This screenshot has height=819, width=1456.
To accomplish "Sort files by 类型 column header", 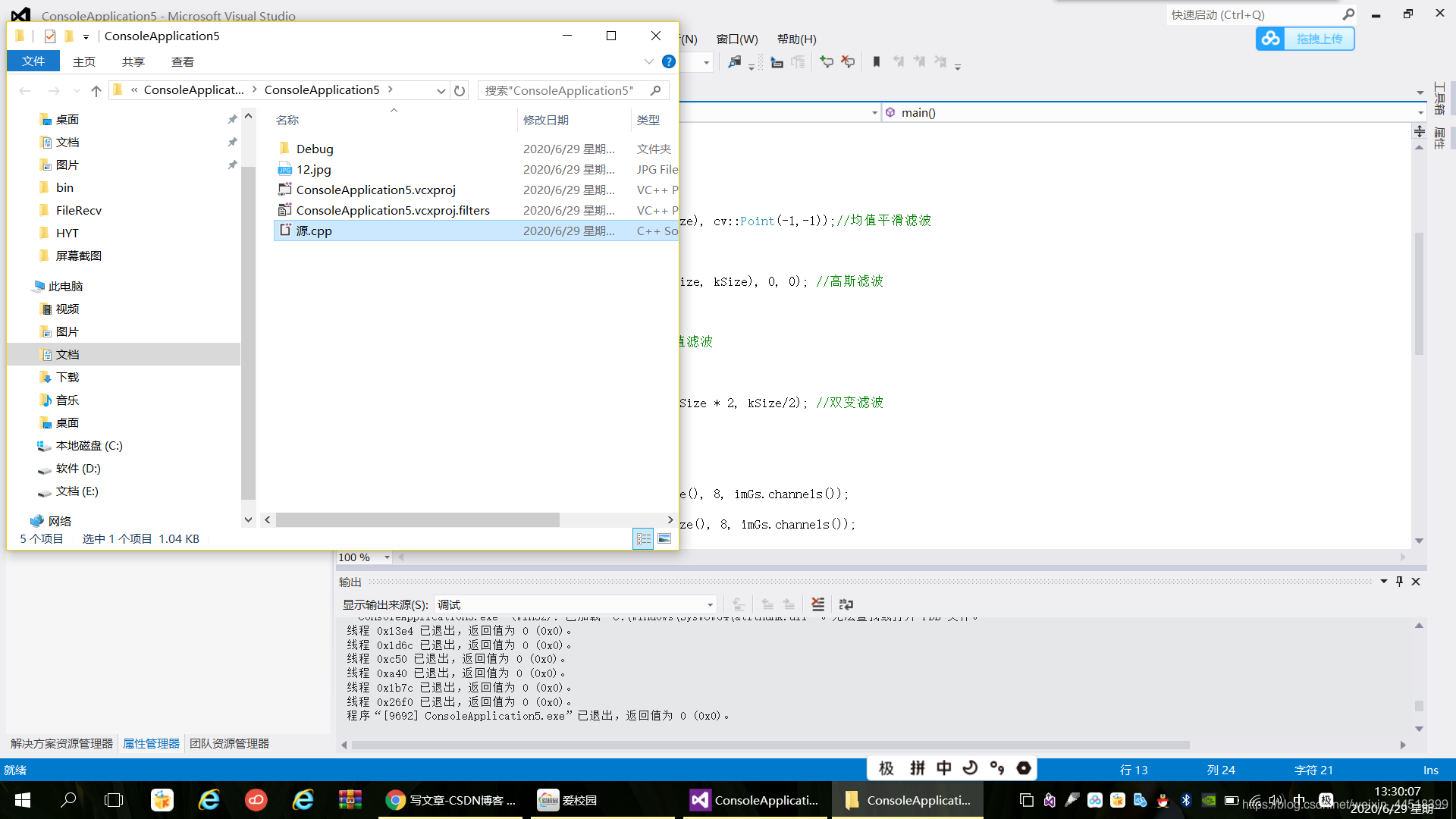I will click(648, 120).
